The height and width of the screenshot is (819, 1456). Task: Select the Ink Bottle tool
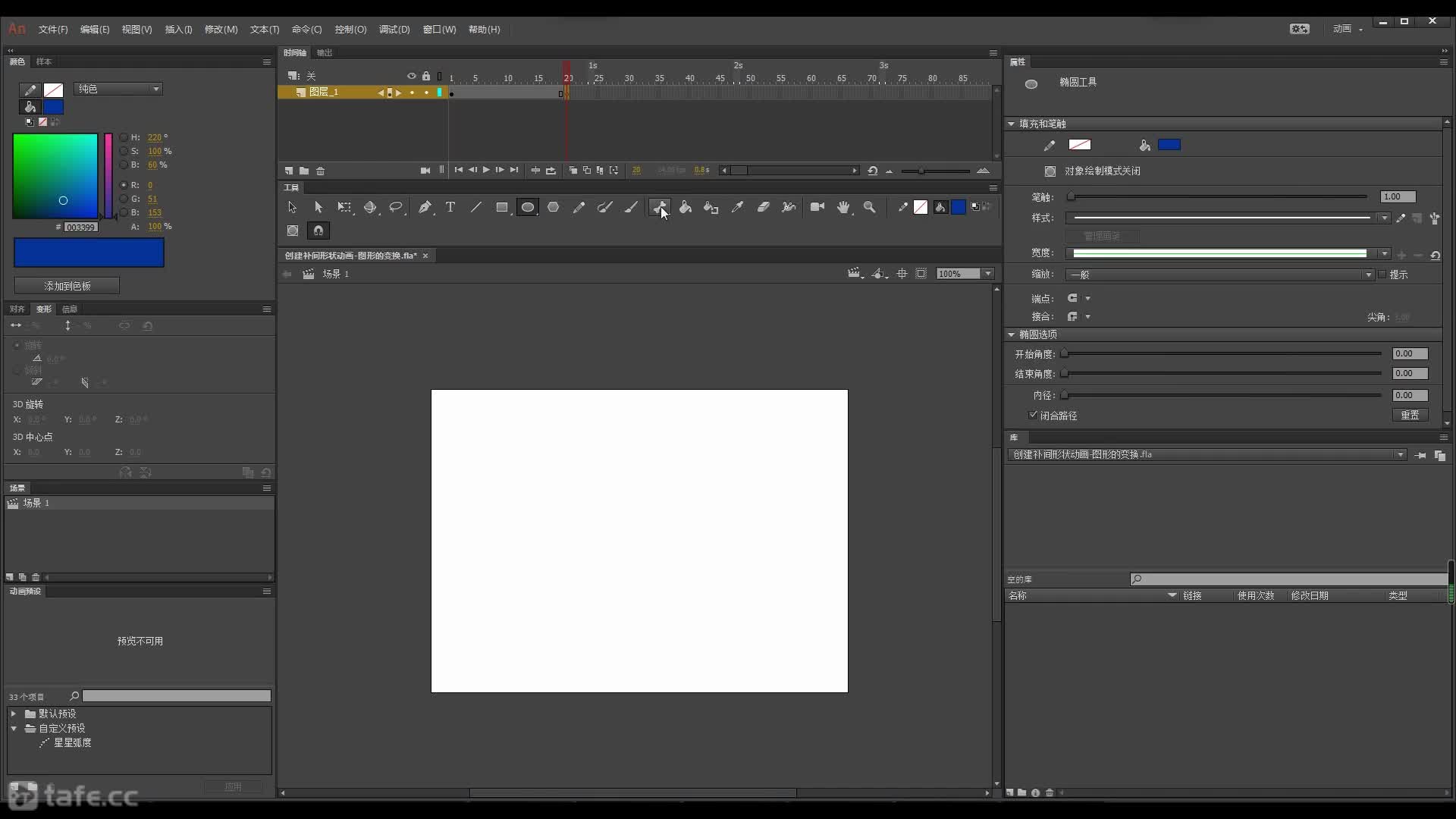pyautogui.click(x=711, y=207)
